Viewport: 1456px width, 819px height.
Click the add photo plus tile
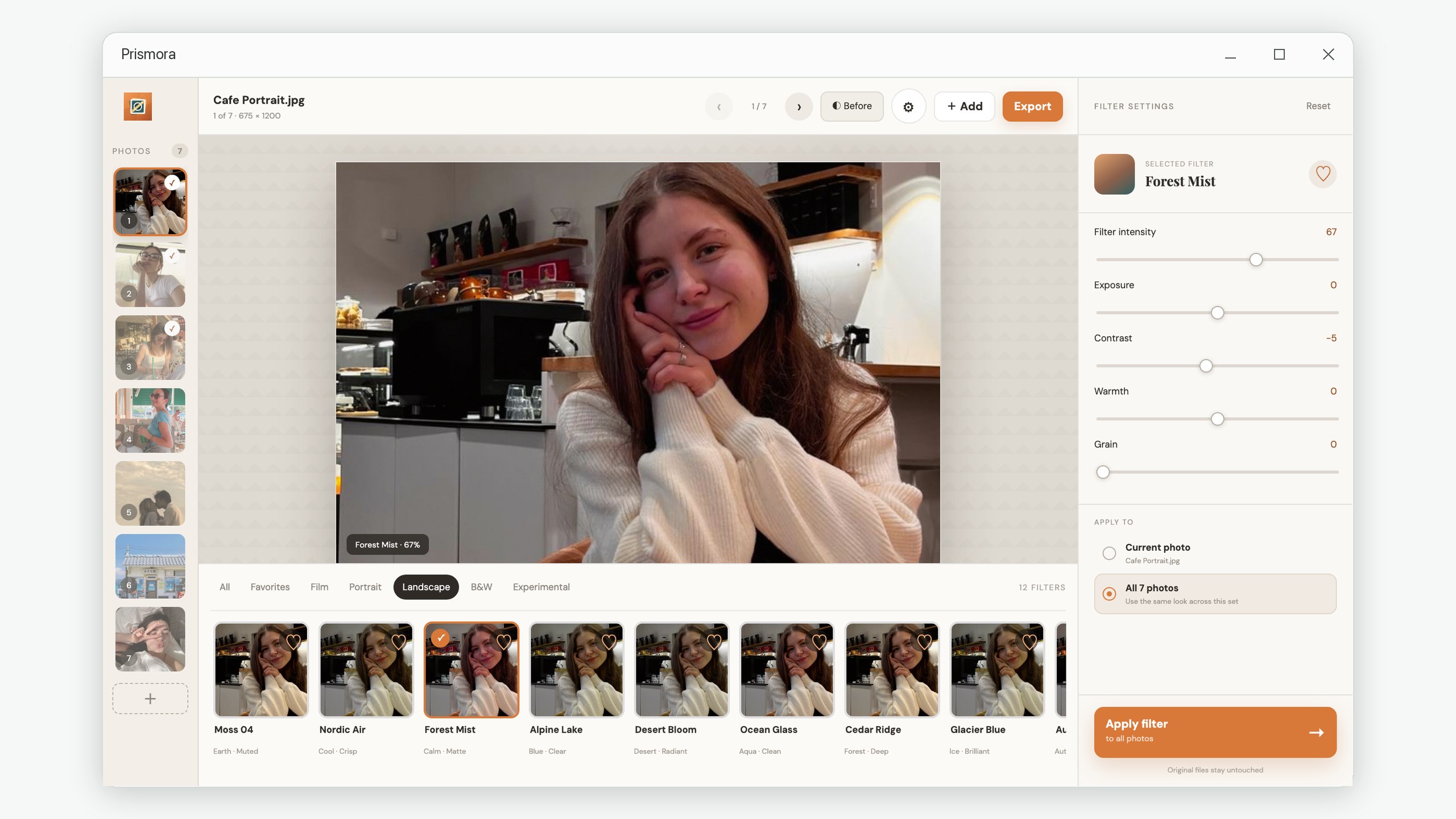click(x=150, y=698)
